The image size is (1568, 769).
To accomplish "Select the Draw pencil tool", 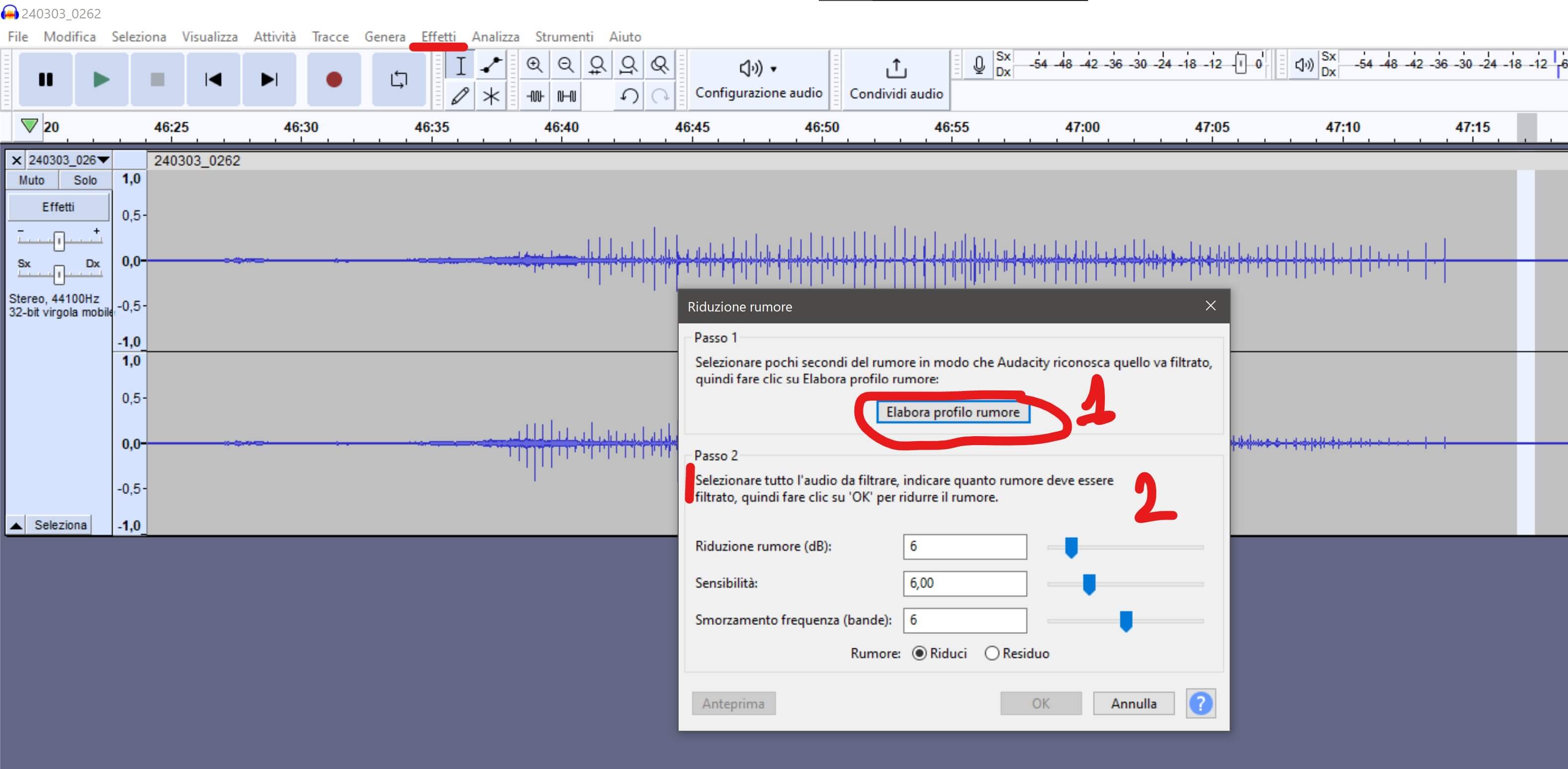I will 460,96.
